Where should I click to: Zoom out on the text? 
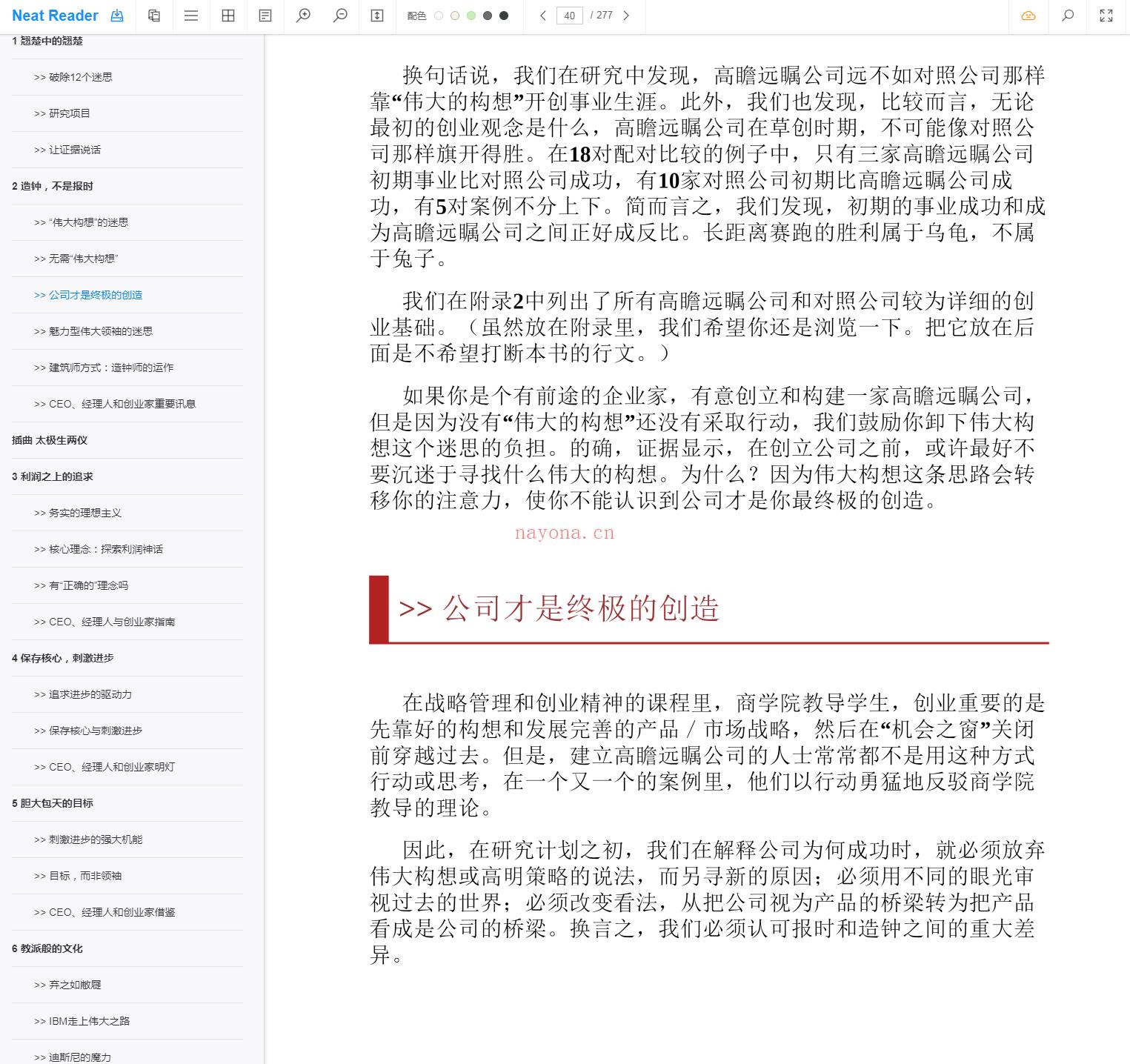[x=340, y=16]
